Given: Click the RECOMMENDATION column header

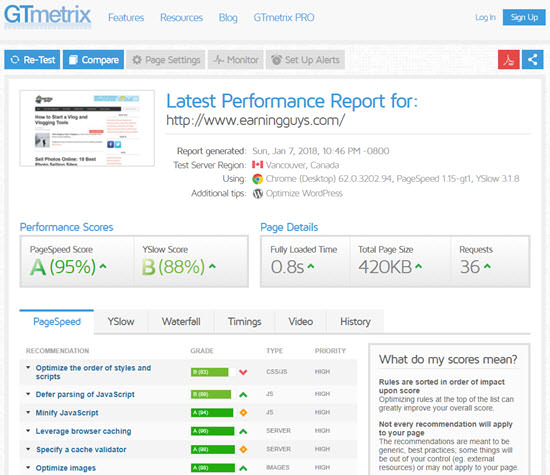Looking at the screenshot, I should tap(58, 351).
